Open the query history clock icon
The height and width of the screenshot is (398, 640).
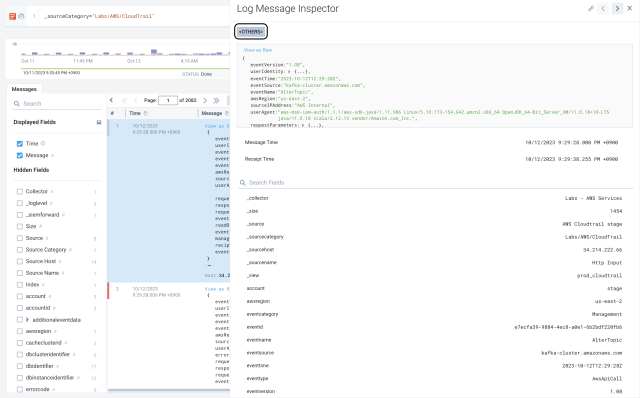21,16
